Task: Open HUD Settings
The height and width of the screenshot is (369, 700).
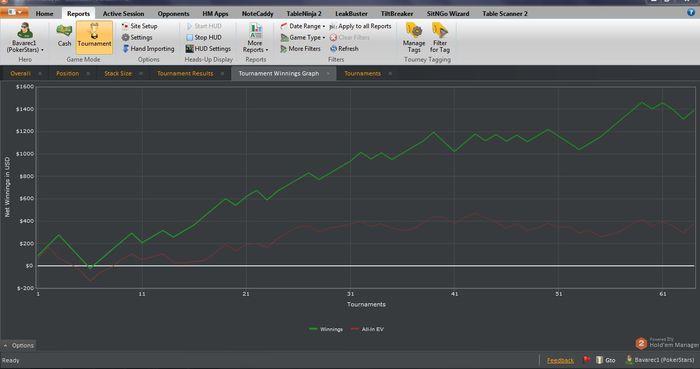Action: pyautogui.click(x=208, y=49)
